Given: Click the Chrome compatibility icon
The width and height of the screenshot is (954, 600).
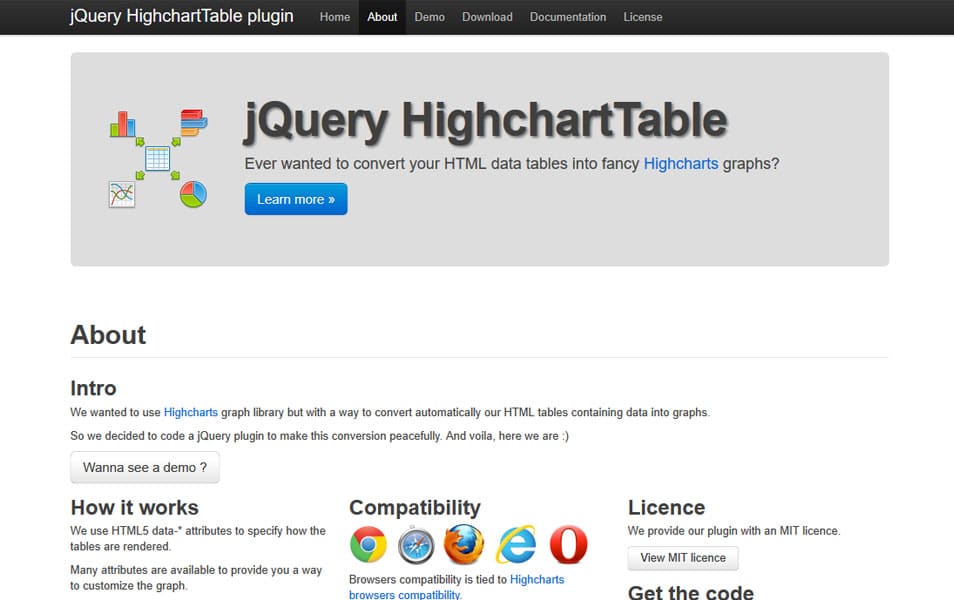Looking at the screenshot, I should pos(367,544).
